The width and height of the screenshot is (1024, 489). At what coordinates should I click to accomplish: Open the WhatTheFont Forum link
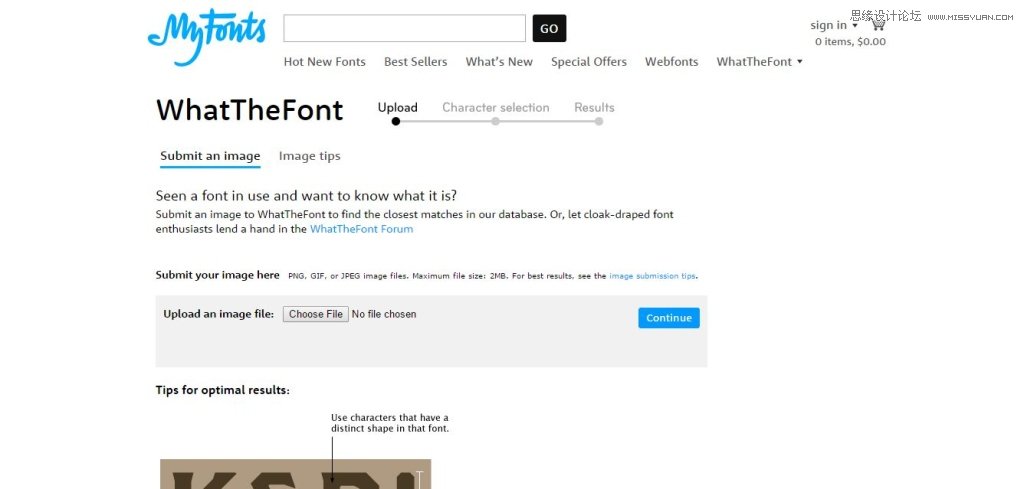[x=361, y=229]
